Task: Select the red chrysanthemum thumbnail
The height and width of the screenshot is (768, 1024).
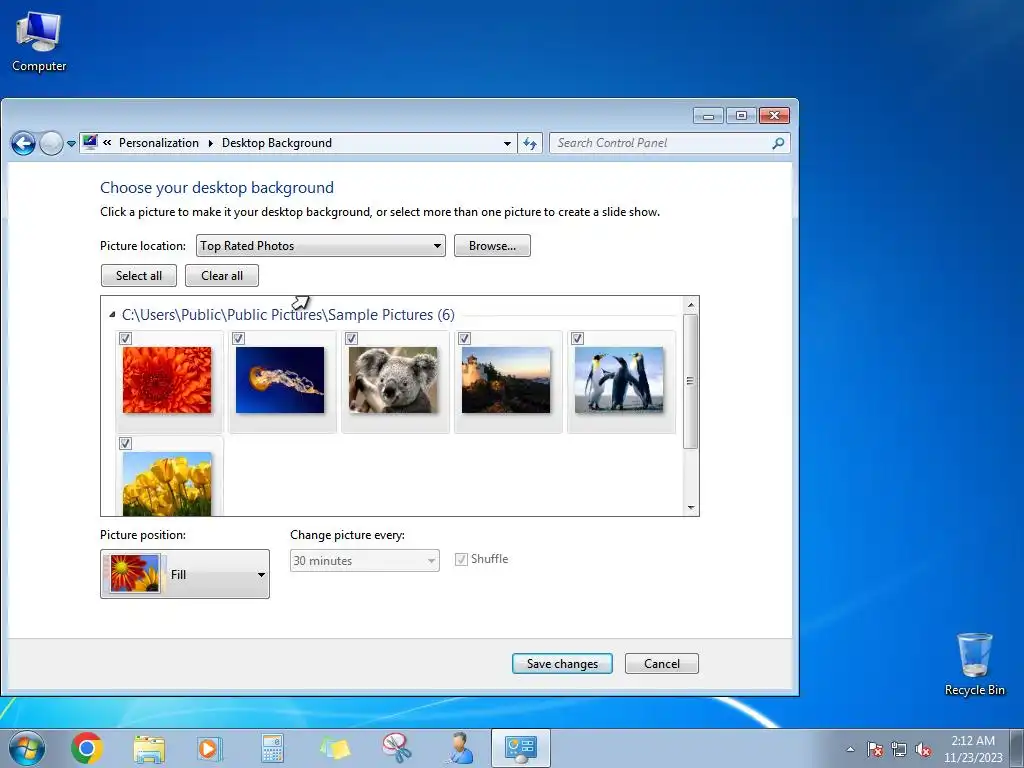Action: (x=167, y=380)
